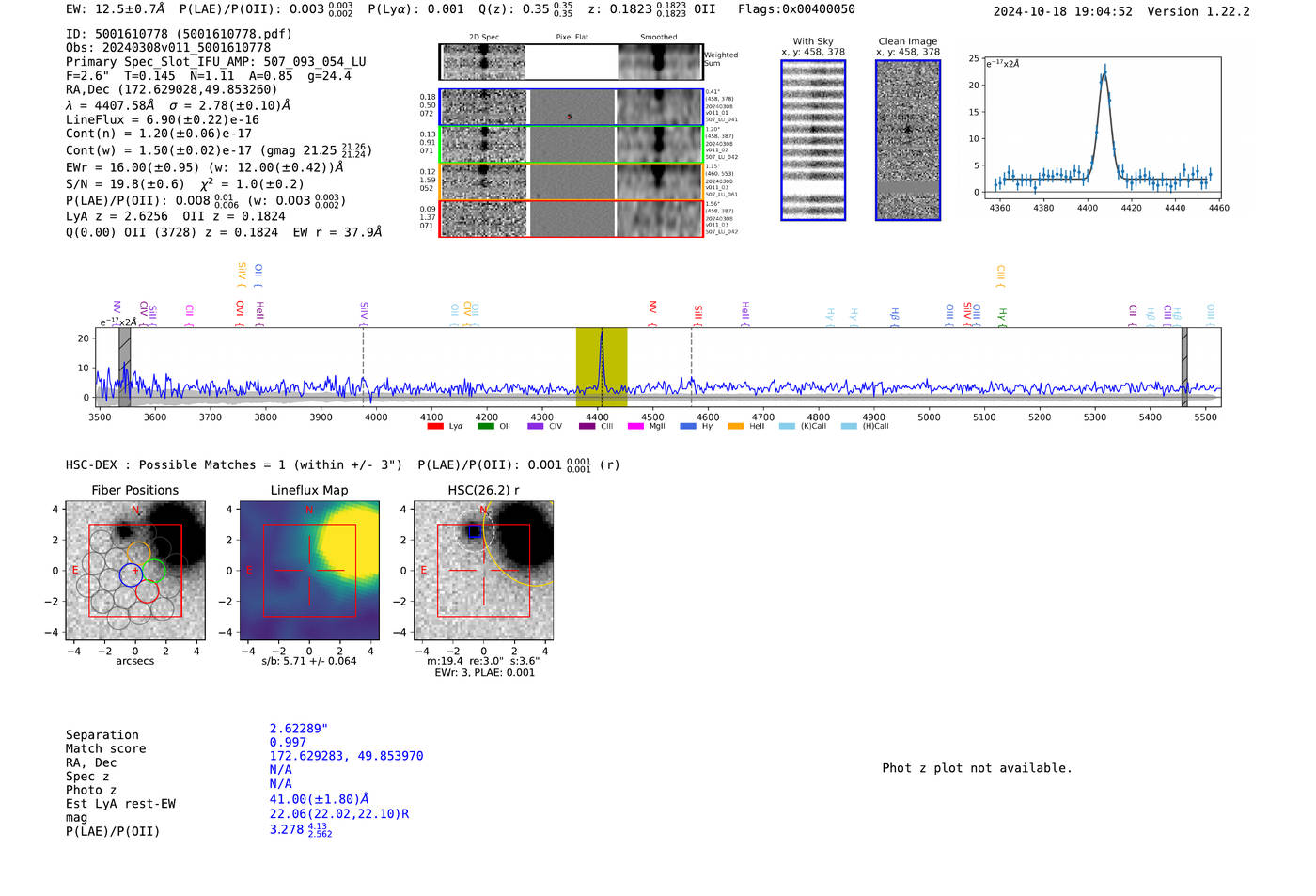This screenshot has height=896, width=1316.
Task: Click the S/N = 19.8 line
Action: 185,184
